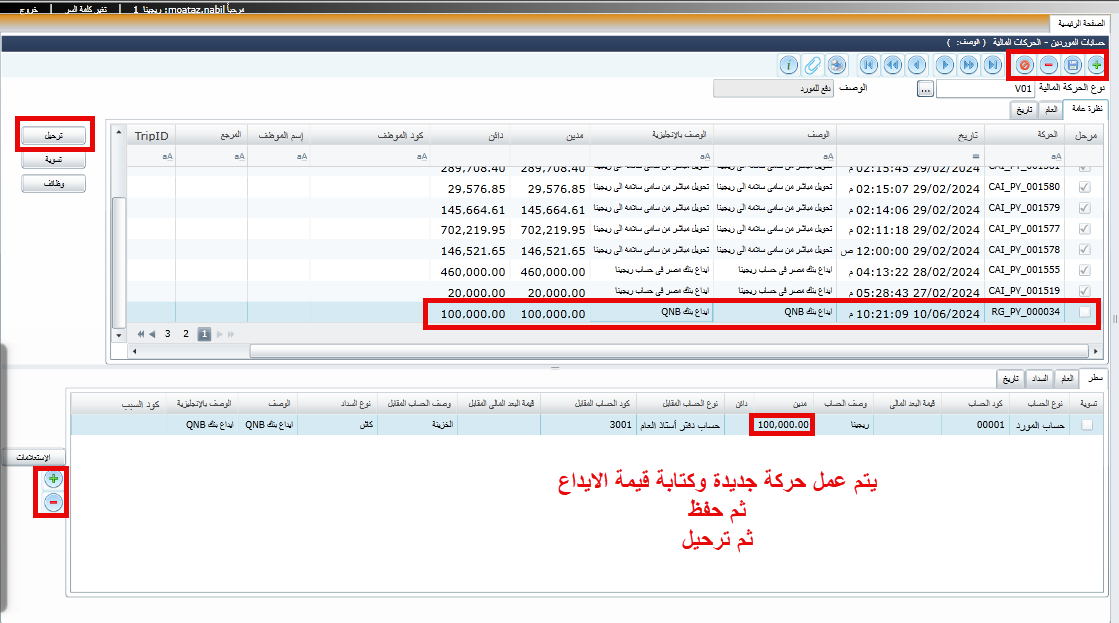Viewport: 1119px width, 623px height.
Task: Click the وظائف button
Action: pyautogui.click(x=54, y=183)
